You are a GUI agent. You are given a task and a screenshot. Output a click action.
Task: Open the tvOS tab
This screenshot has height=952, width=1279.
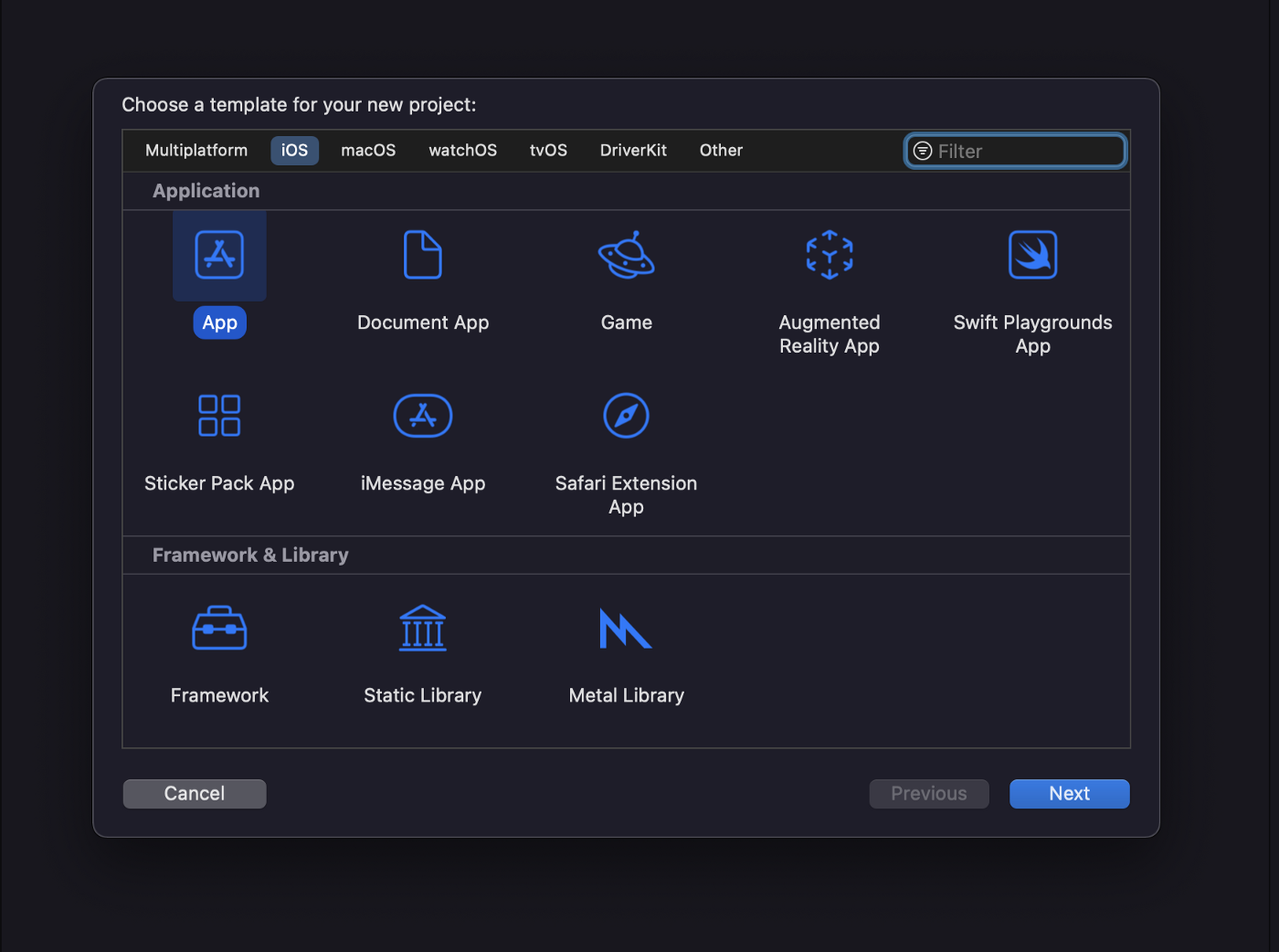coord(548,151)
